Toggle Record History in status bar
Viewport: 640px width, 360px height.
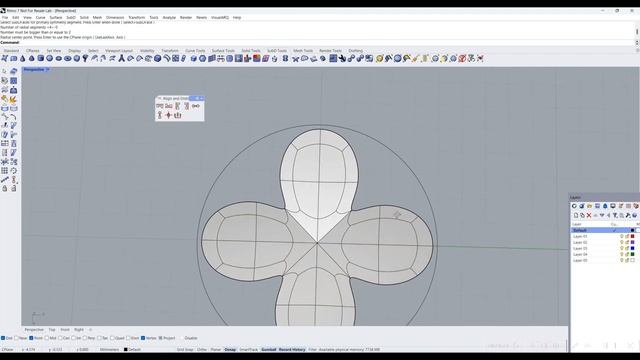pyautogui.click(x=292, y=349)
